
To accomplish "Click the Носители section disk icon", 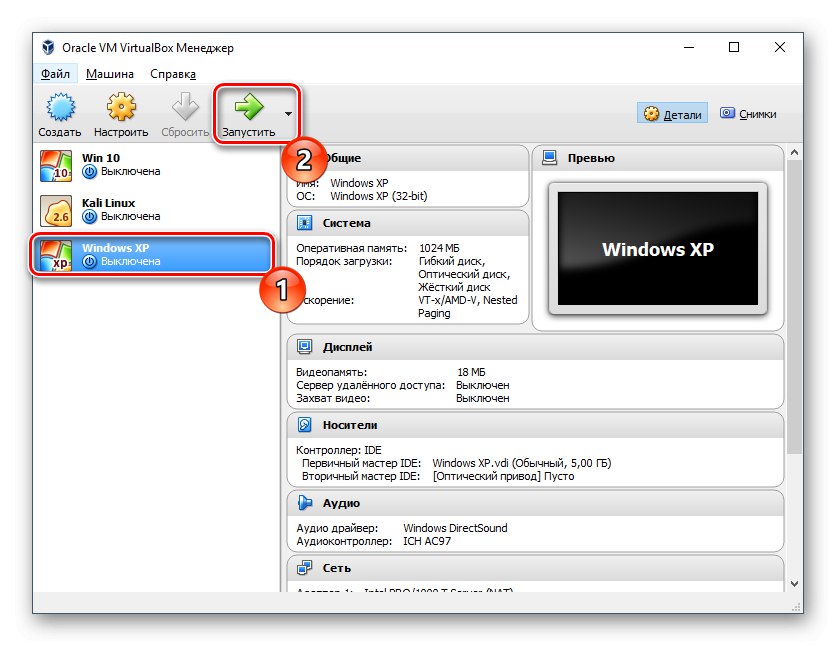I will click(x=304, y=425).
